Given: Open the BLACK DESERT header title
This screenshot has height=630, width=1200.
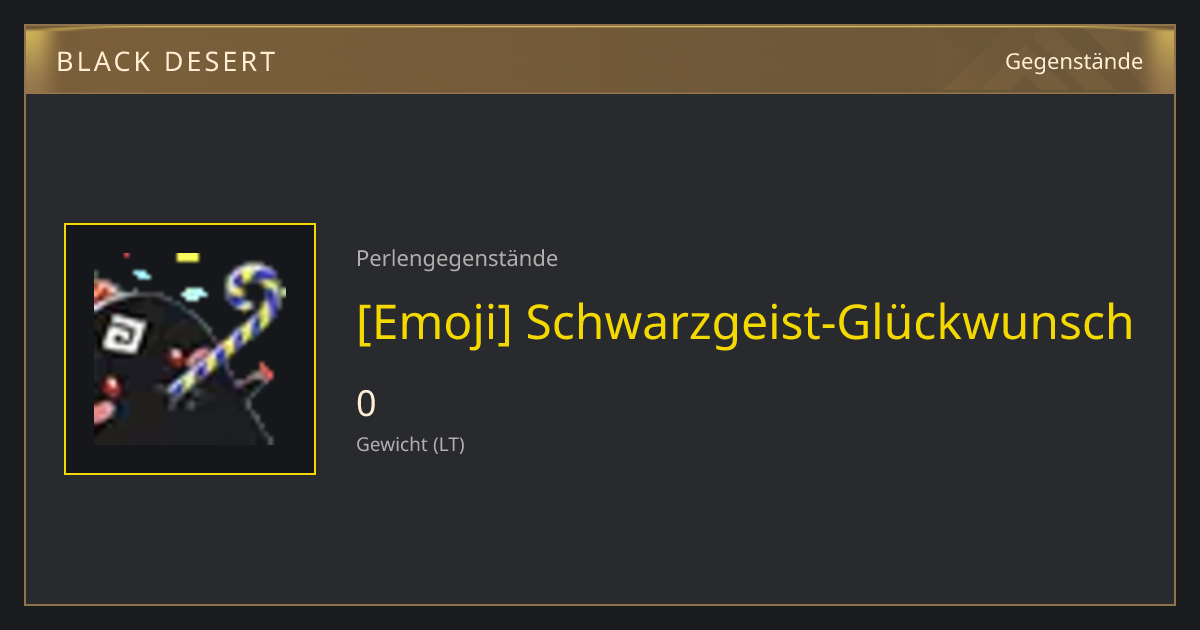Looking at the screenshot, I should [166, 62].
